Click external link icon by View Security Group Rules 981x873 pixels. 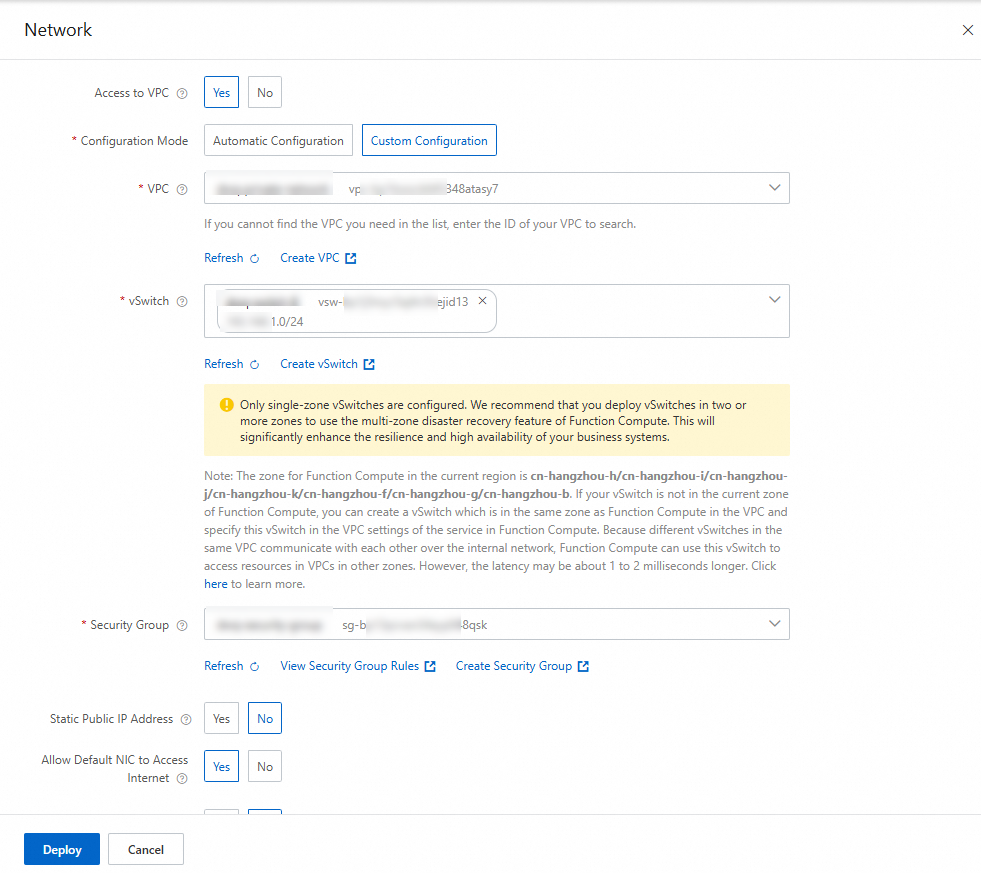coord(430,666)
